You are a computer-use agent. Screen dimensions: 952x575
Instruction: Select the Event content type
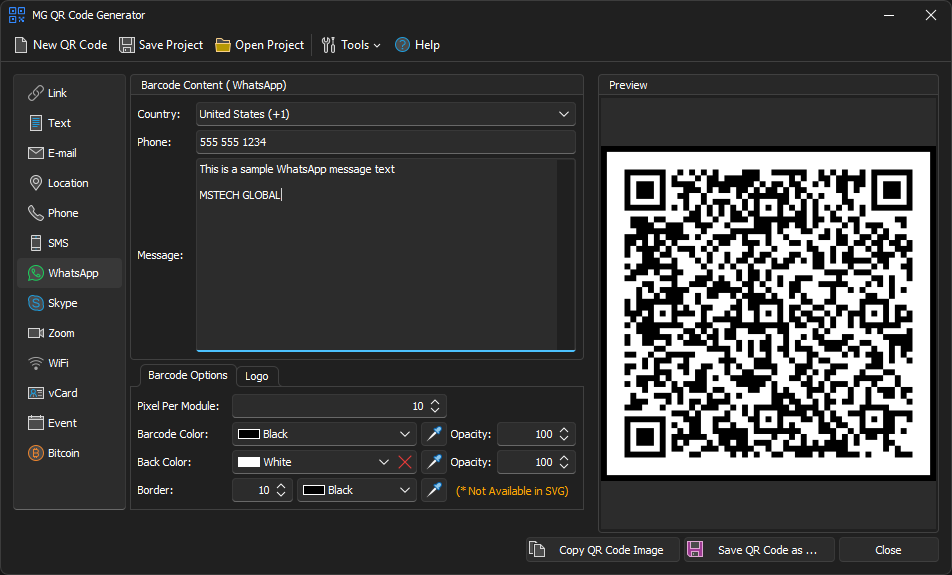pyautogui.click(x=69, y=423)
